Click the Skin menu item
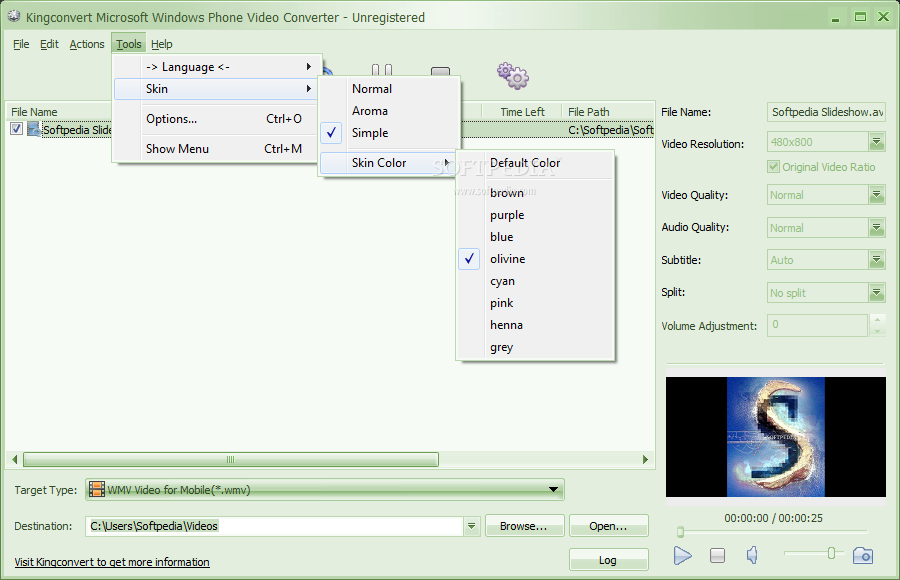The width and height of the screenshot is (900, 580). 217,89
